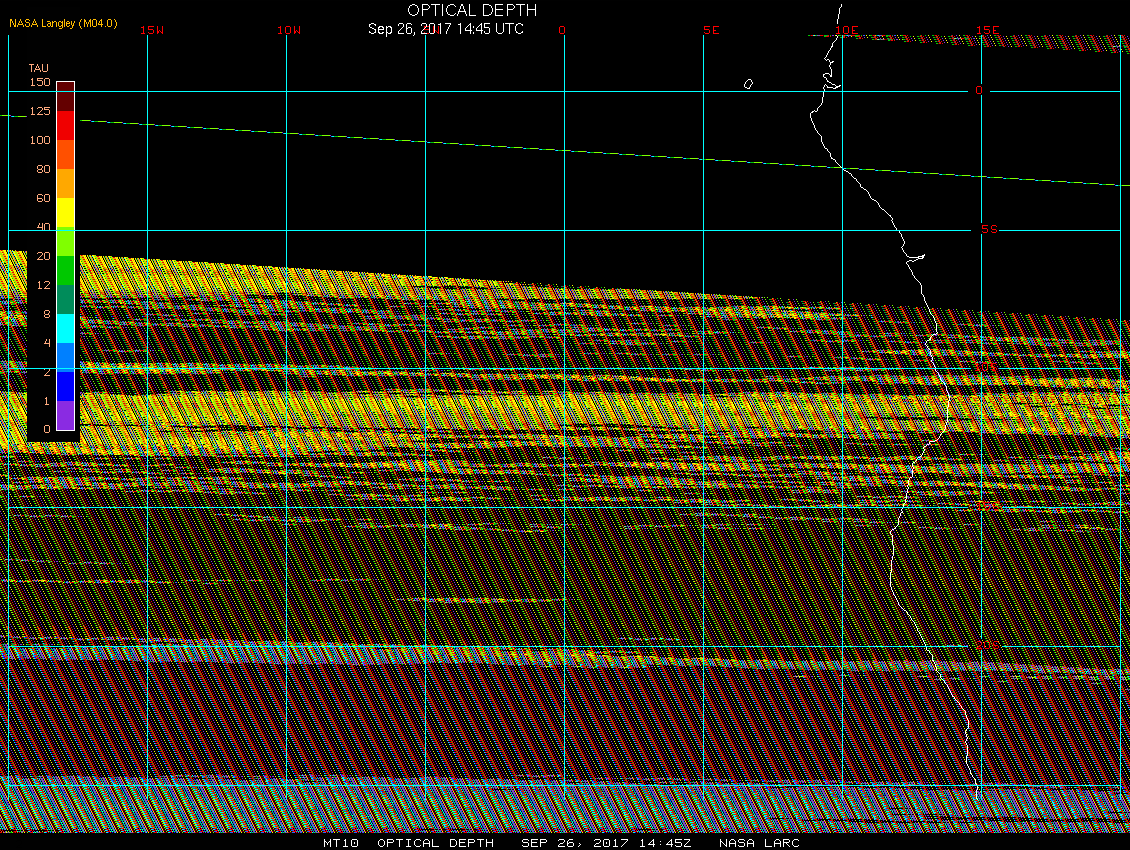Screen dimensions: 1130x850
Task: Click the 5E longitude label
Action: pyautogui.click(x=711, y=30)
